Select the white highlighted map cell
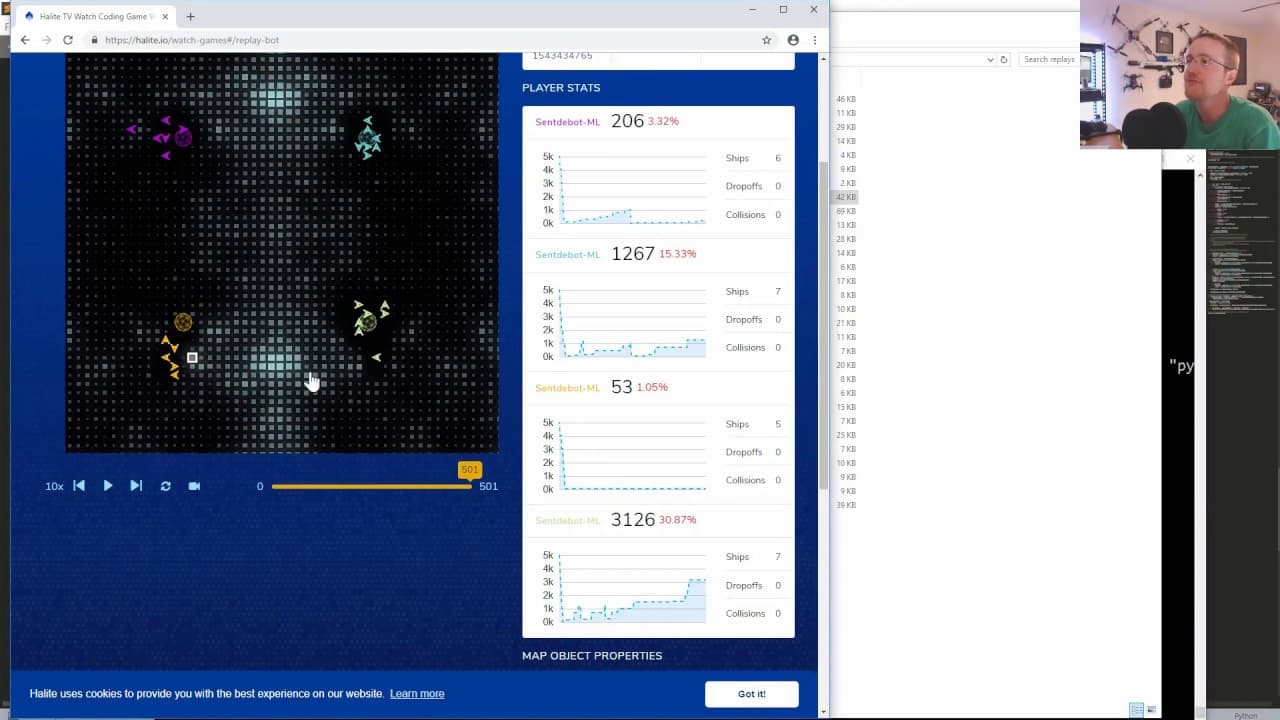The width and height of the screenshot is (1280, 720). point(192,357)
